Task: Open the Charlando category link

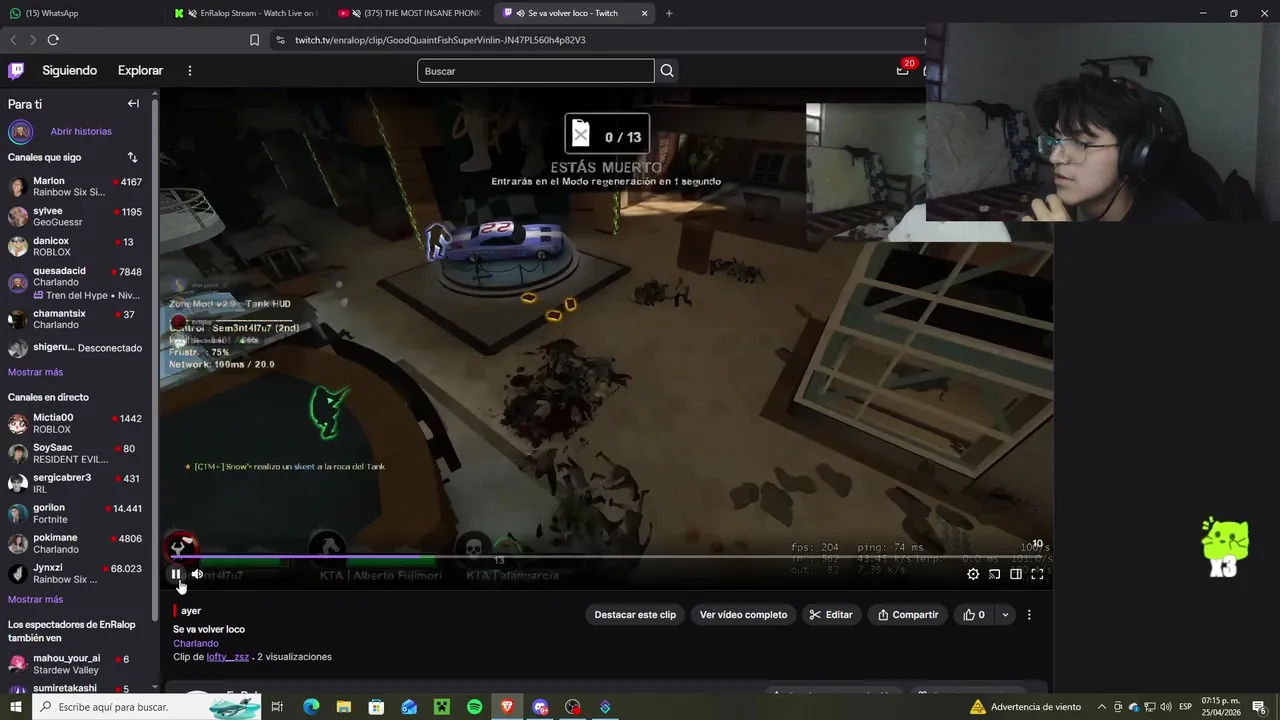Action: pos(196,643)
